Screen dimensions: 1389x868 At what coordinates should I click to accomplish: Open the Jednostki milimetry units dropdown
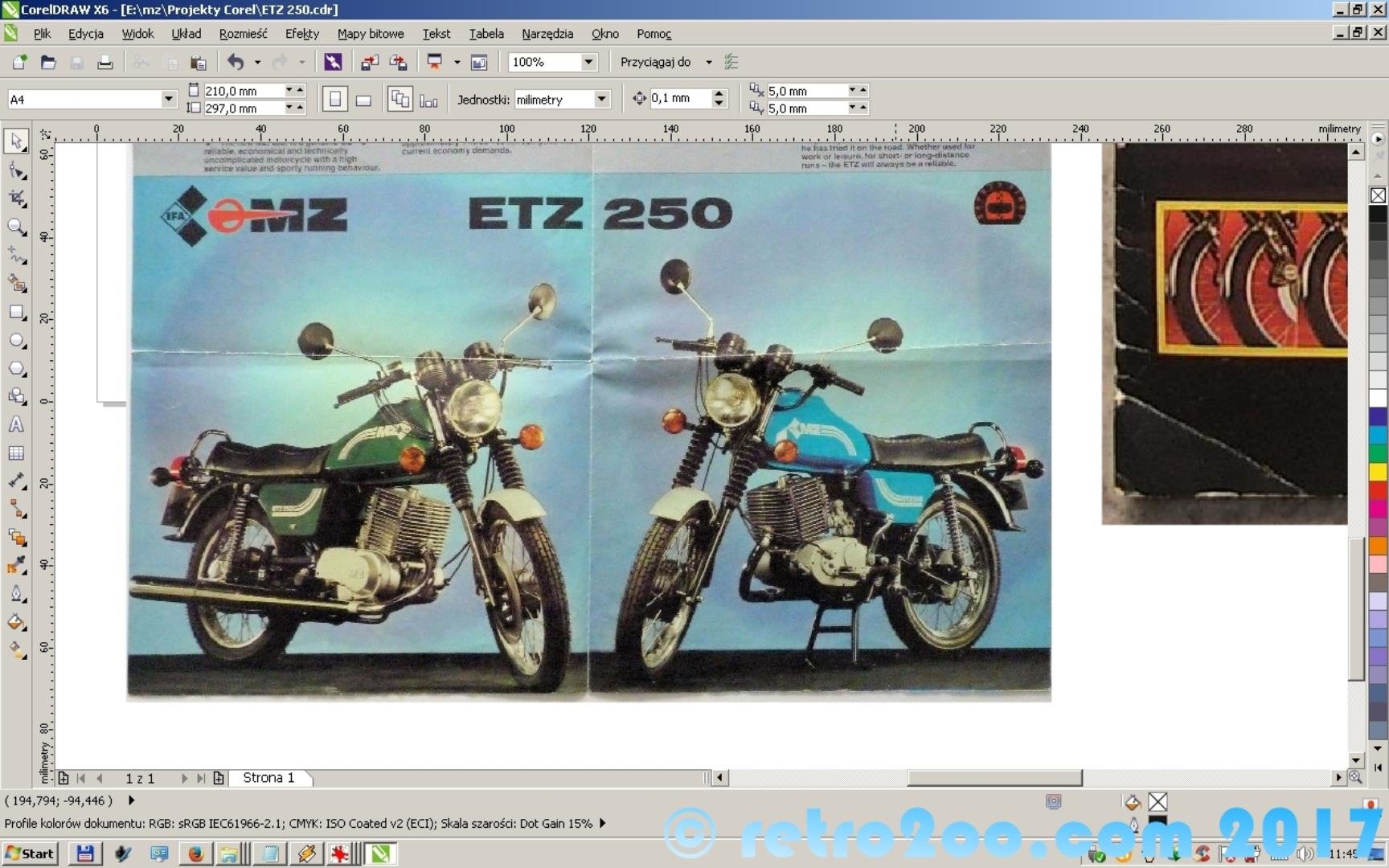(601, 99)
